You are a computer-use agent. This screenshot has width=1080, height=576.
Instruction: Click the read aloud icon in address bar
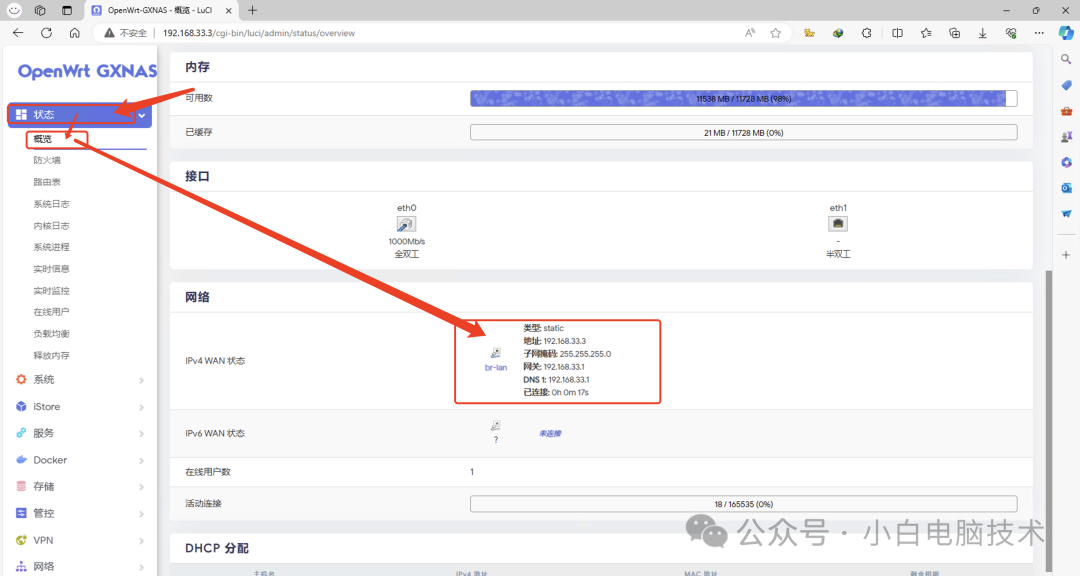pyautogui.click(x=750, y=32)
